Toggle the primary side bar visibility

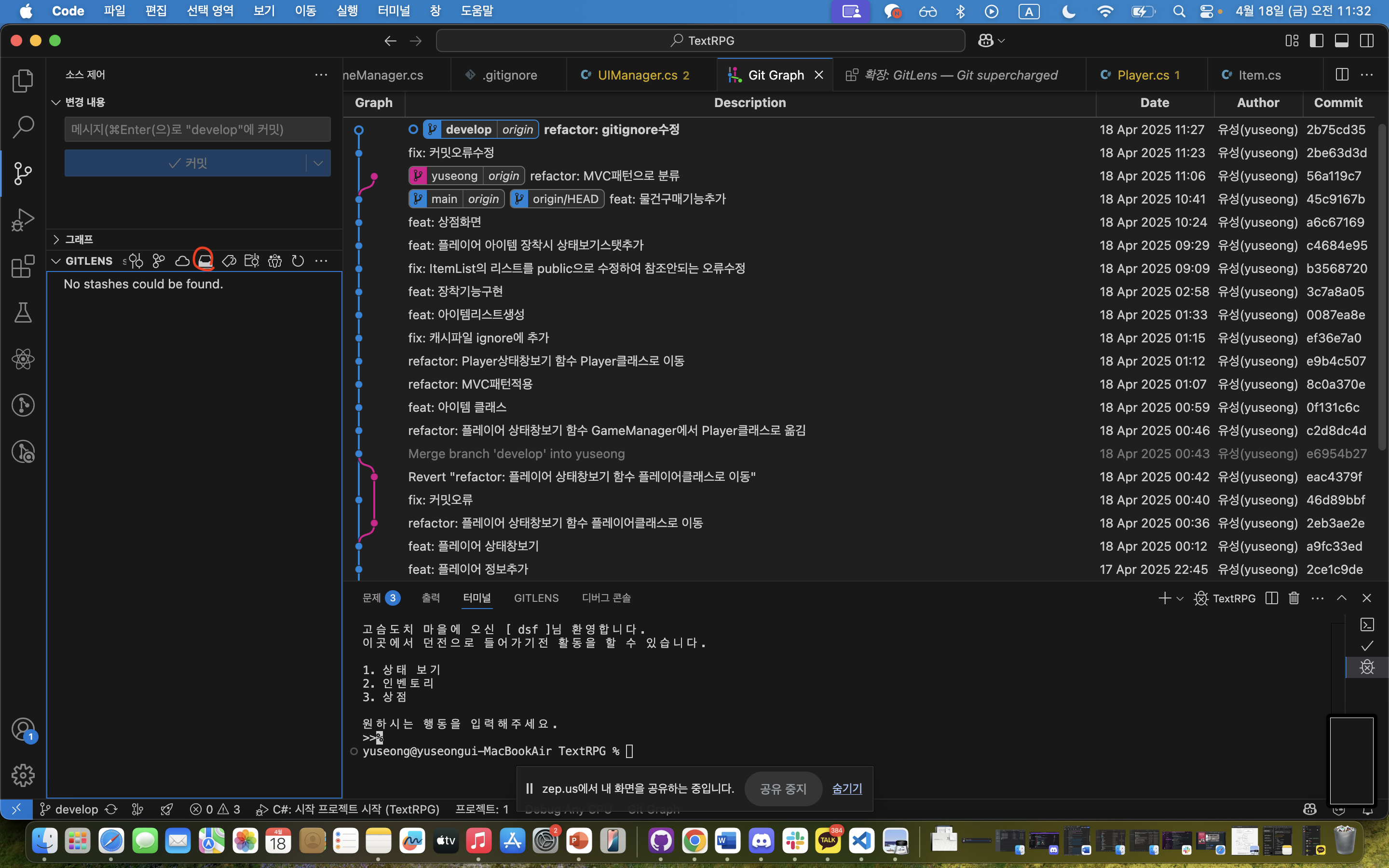tap(1317, 41)
